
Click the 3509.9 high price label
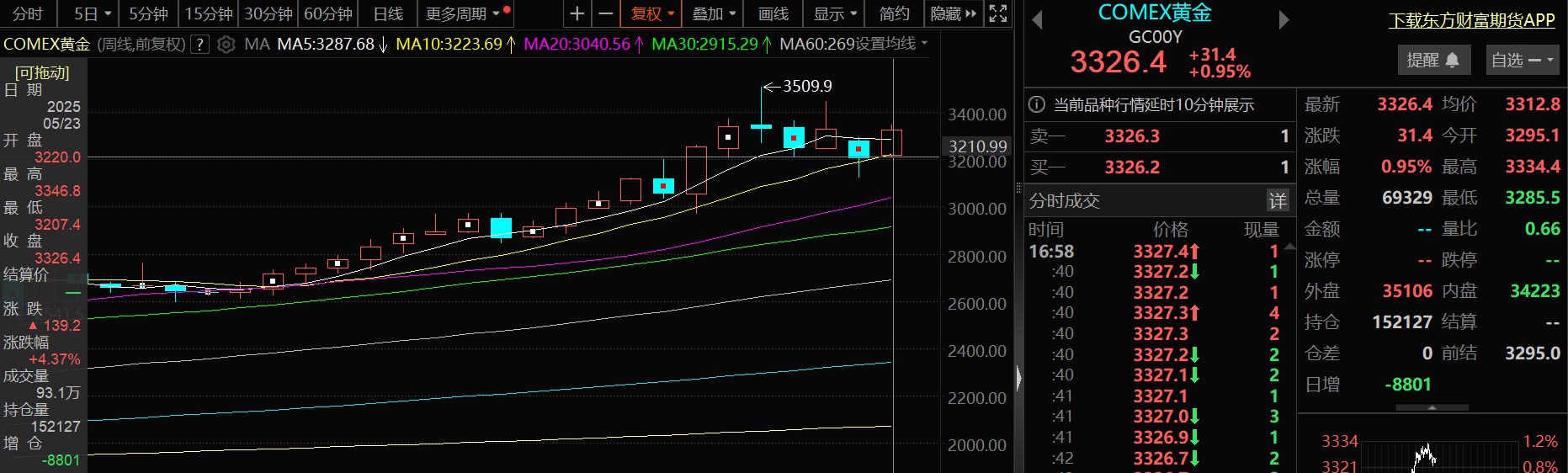[807, 86]
